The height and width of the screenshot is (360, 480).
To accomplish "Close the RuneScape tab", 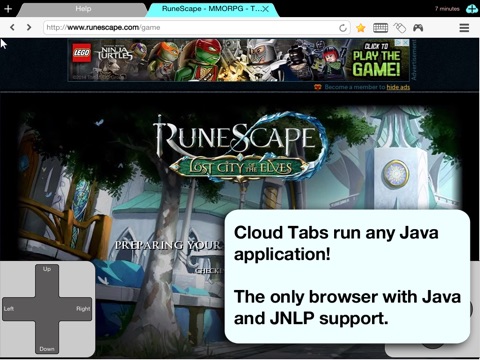I will click(x=266, y=9).
